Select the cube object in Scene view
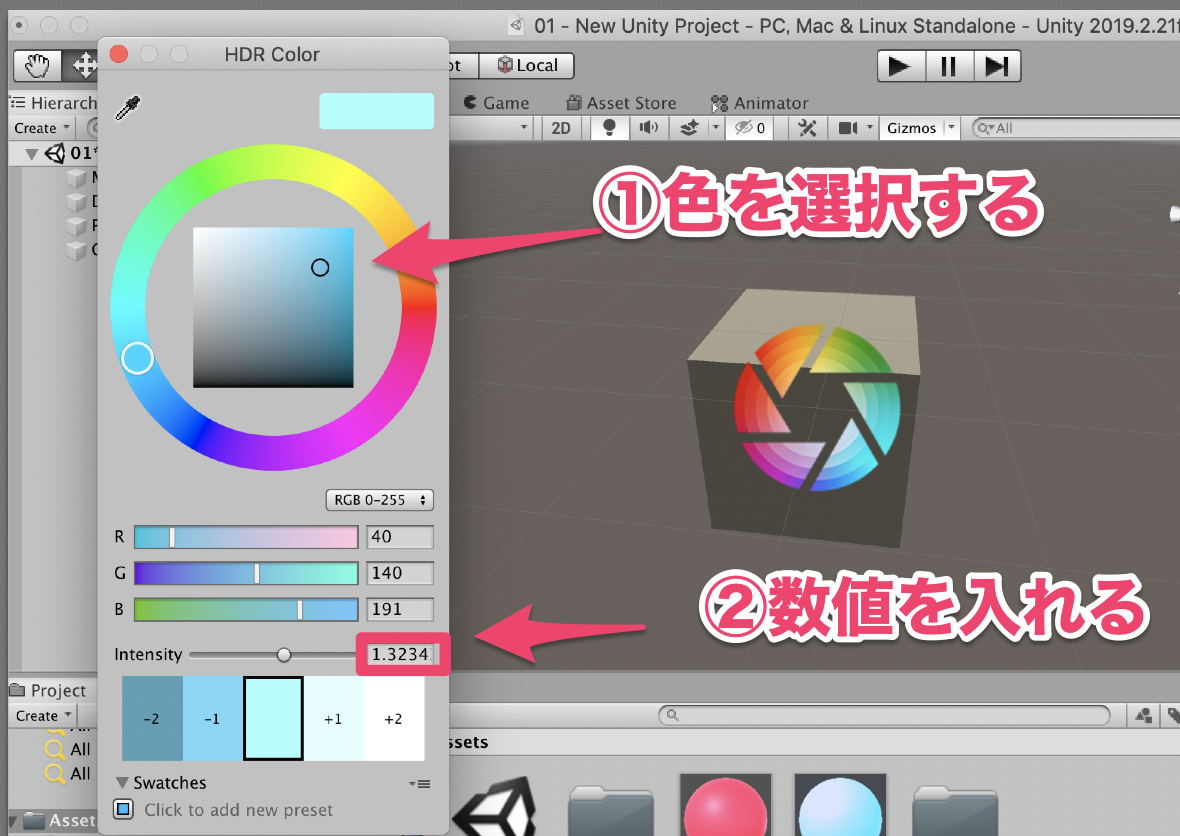 coord(804,418)
